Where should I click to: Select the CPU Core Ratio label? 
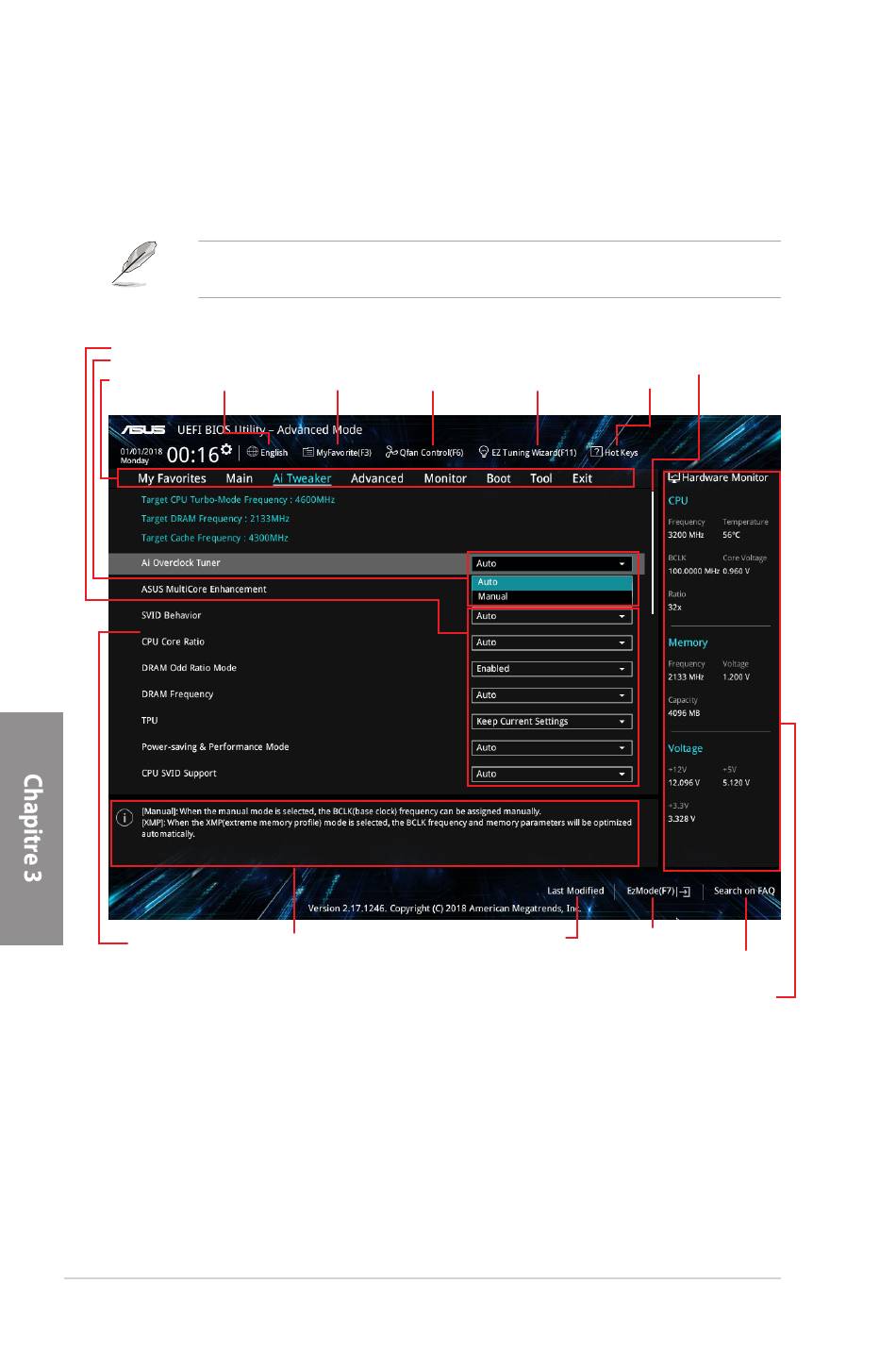point(173,642)
